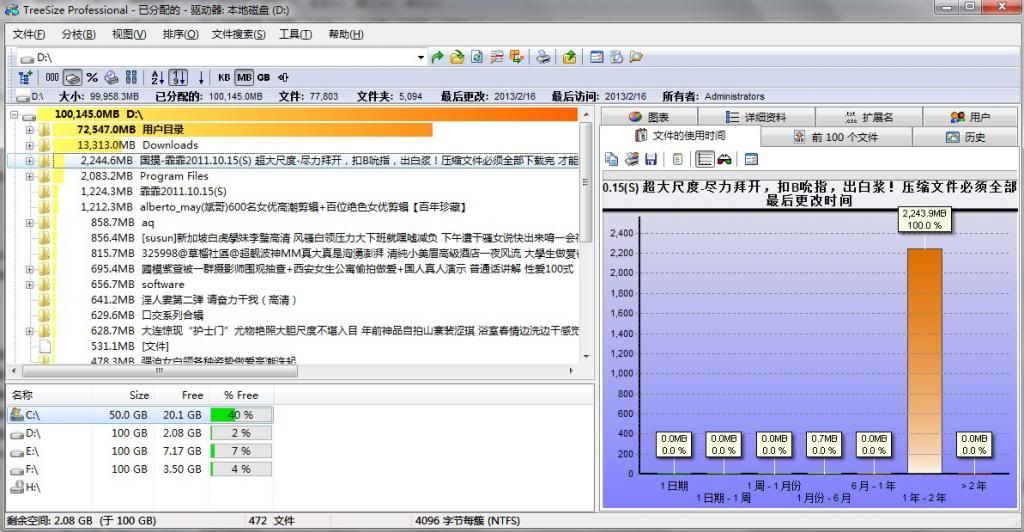Select KB size unit

coord(224,78)
